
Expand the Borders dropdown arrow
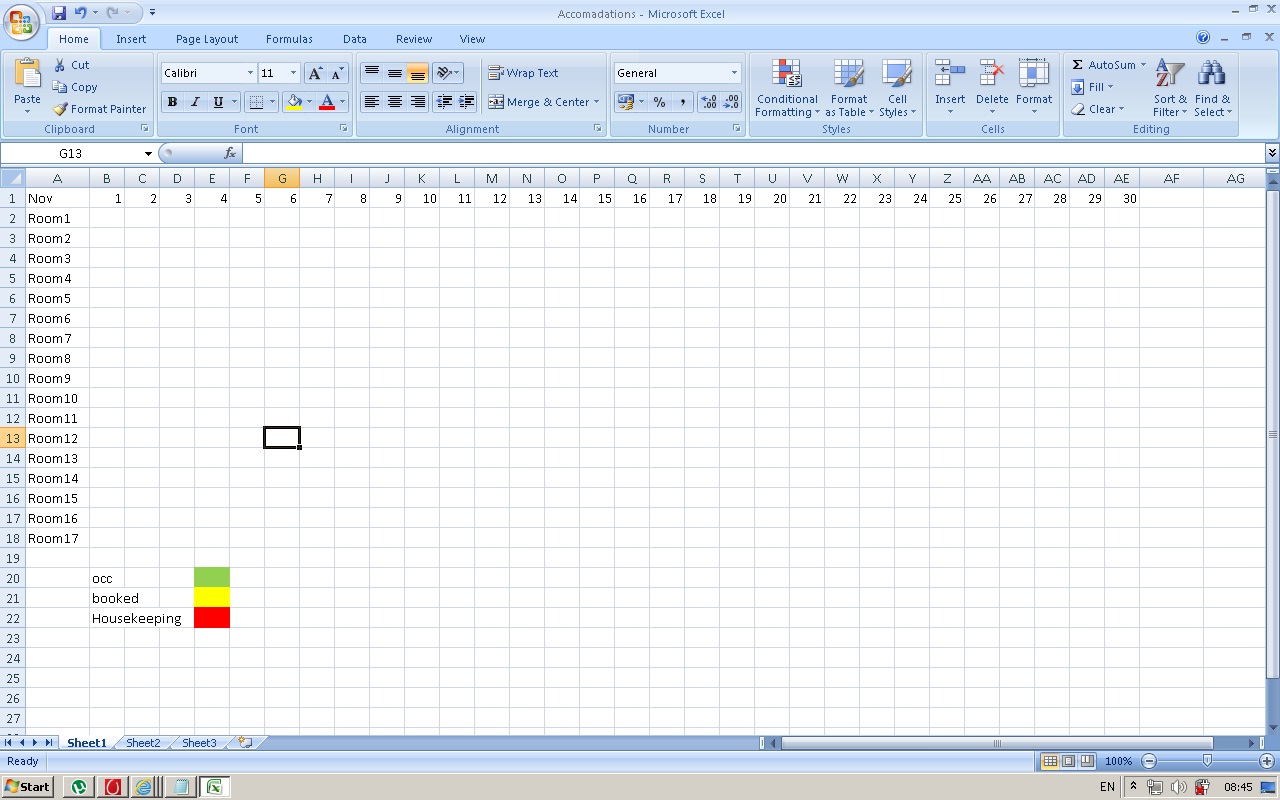coord(273,102)
